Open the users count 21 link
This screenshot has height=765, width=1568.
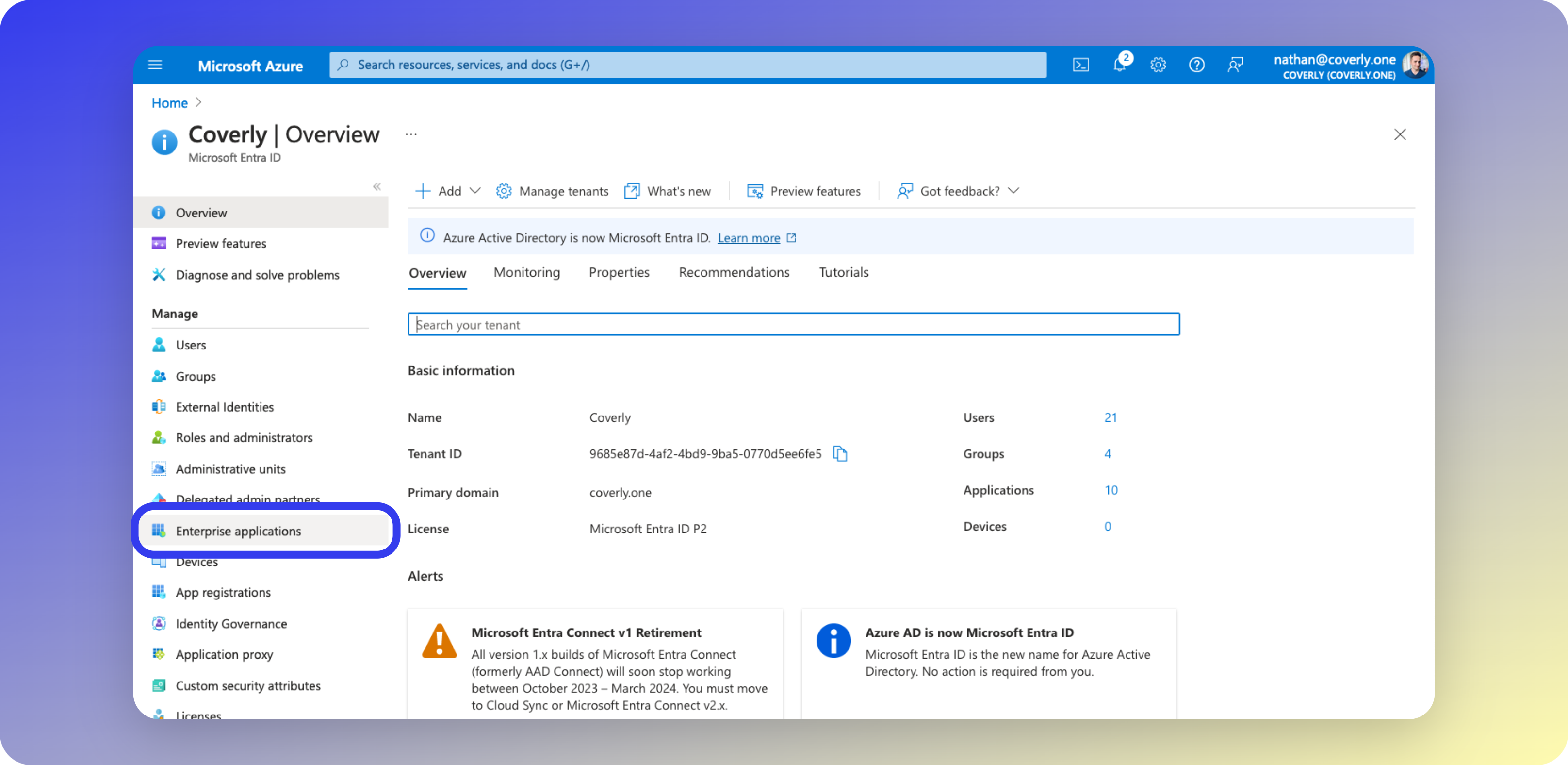click(1110, 418)
